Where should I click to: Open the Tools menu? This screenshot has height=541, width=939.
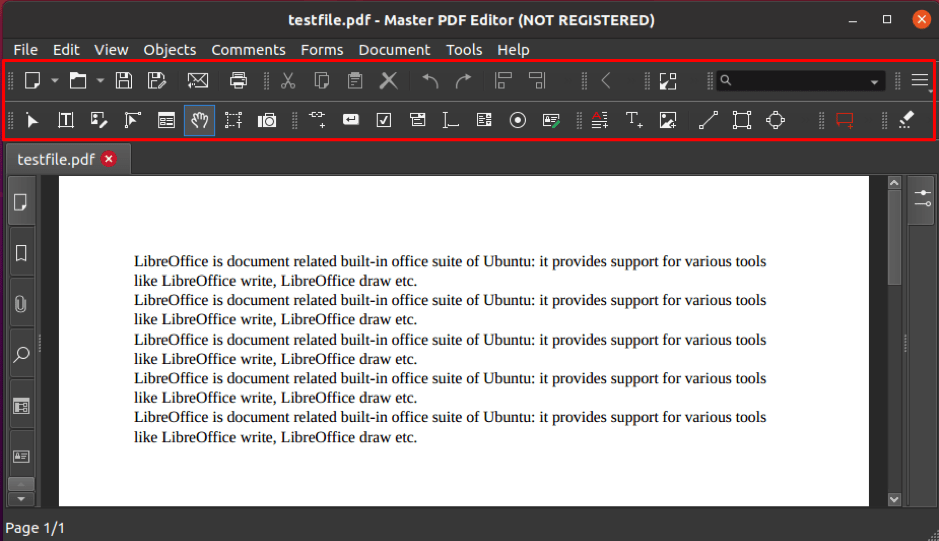click(464, 50)
